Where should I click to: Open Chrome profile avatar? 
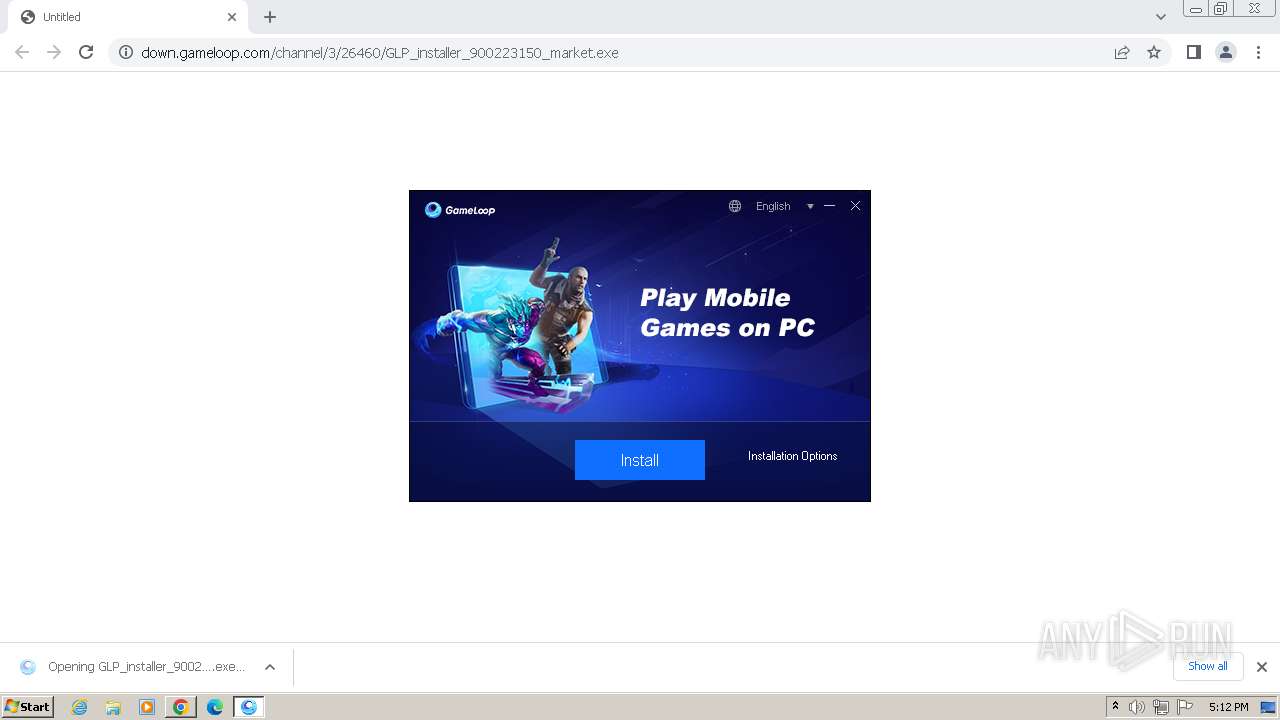coord(1226,52)
